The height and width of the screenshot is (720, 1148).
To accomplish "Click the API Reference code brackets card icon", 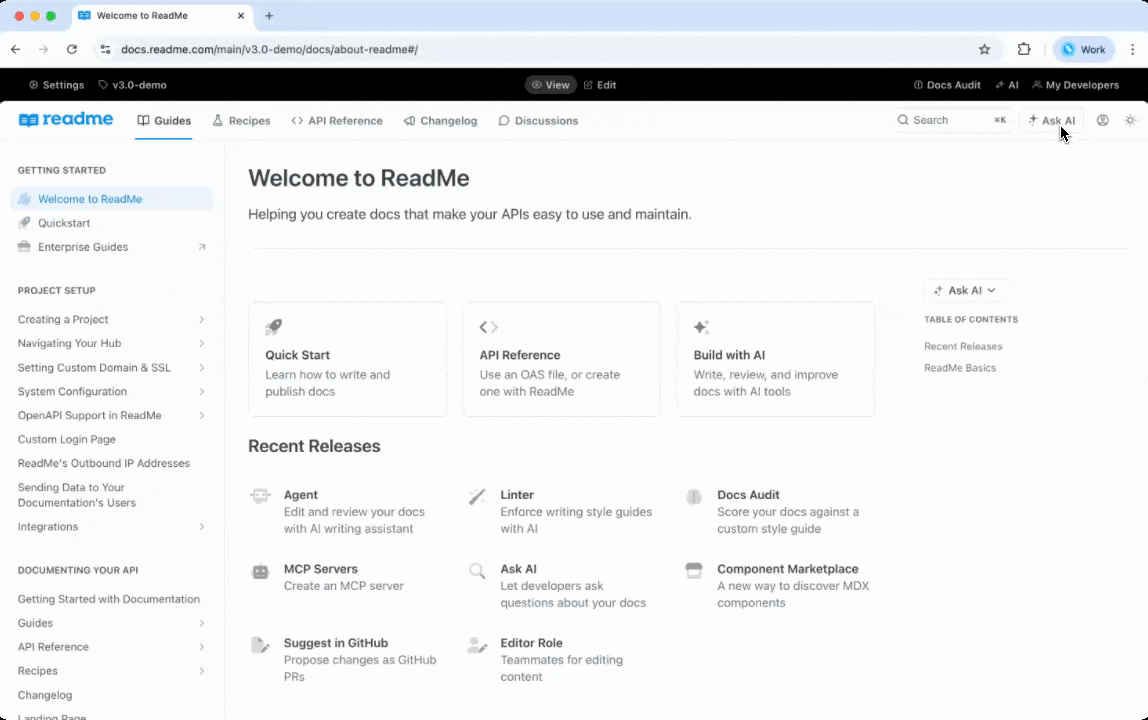I will 488,327.
